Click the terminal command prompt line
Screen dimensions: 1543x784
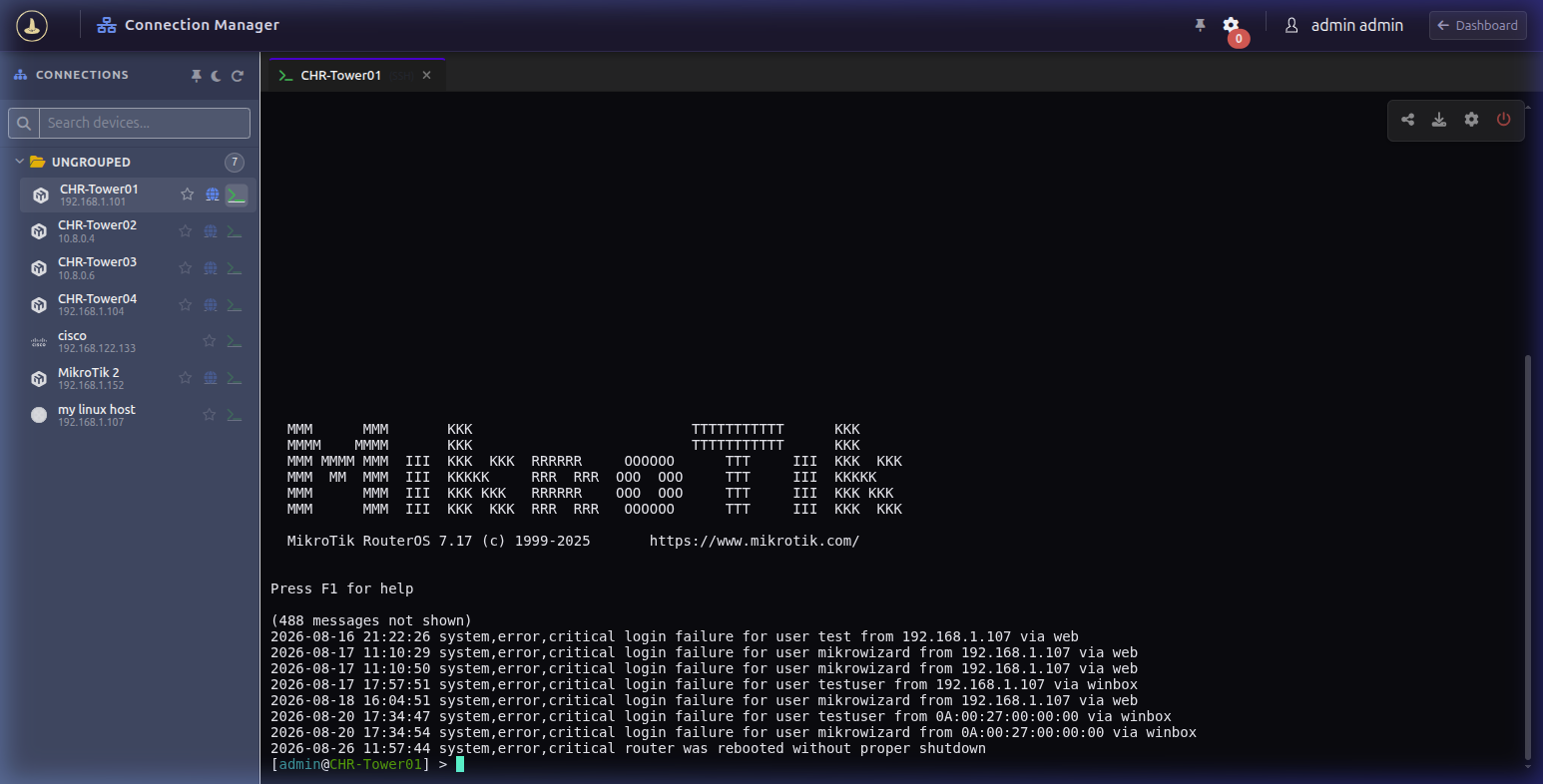coord(367,764)
